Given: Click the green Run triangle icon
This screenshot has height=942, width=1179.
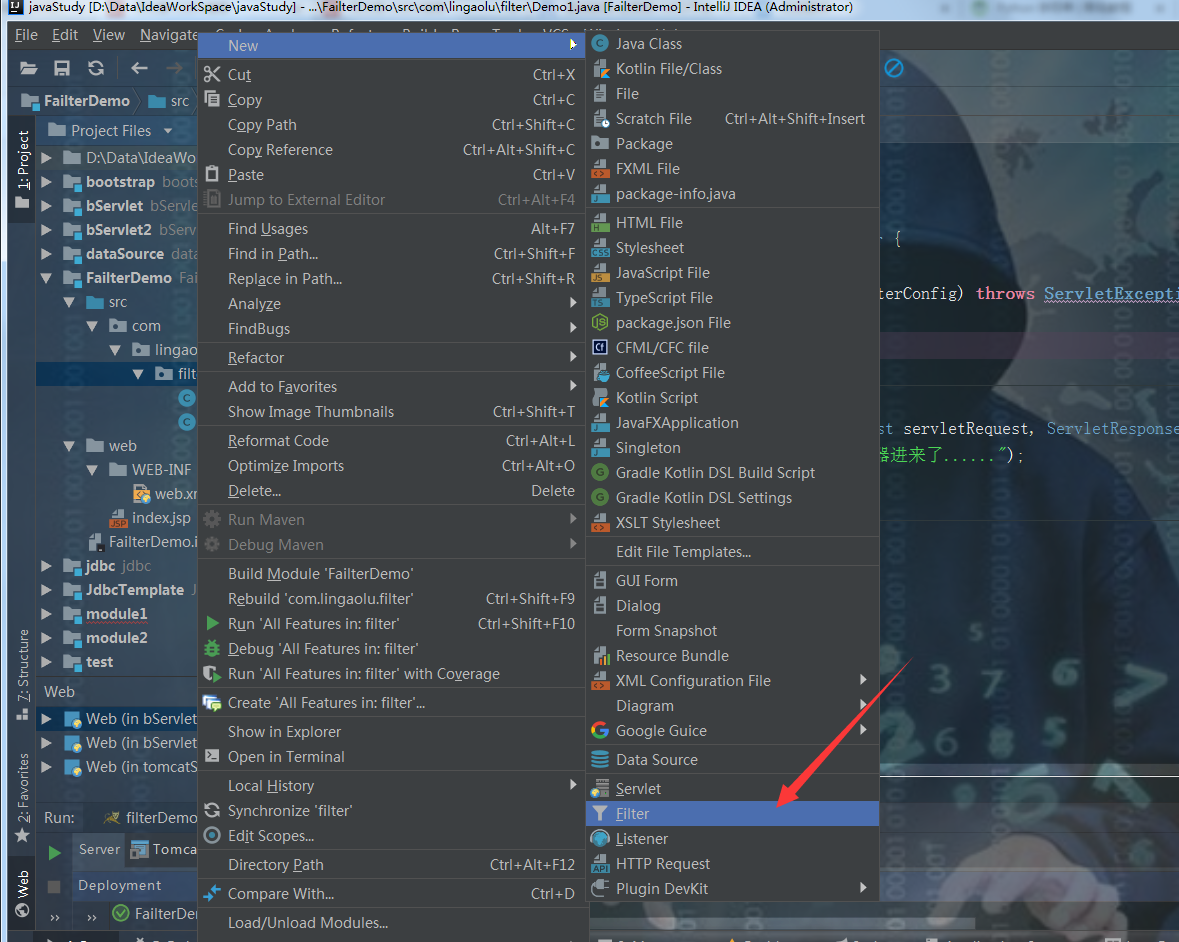Looking at the screenshot, I should tap(212, 623).
